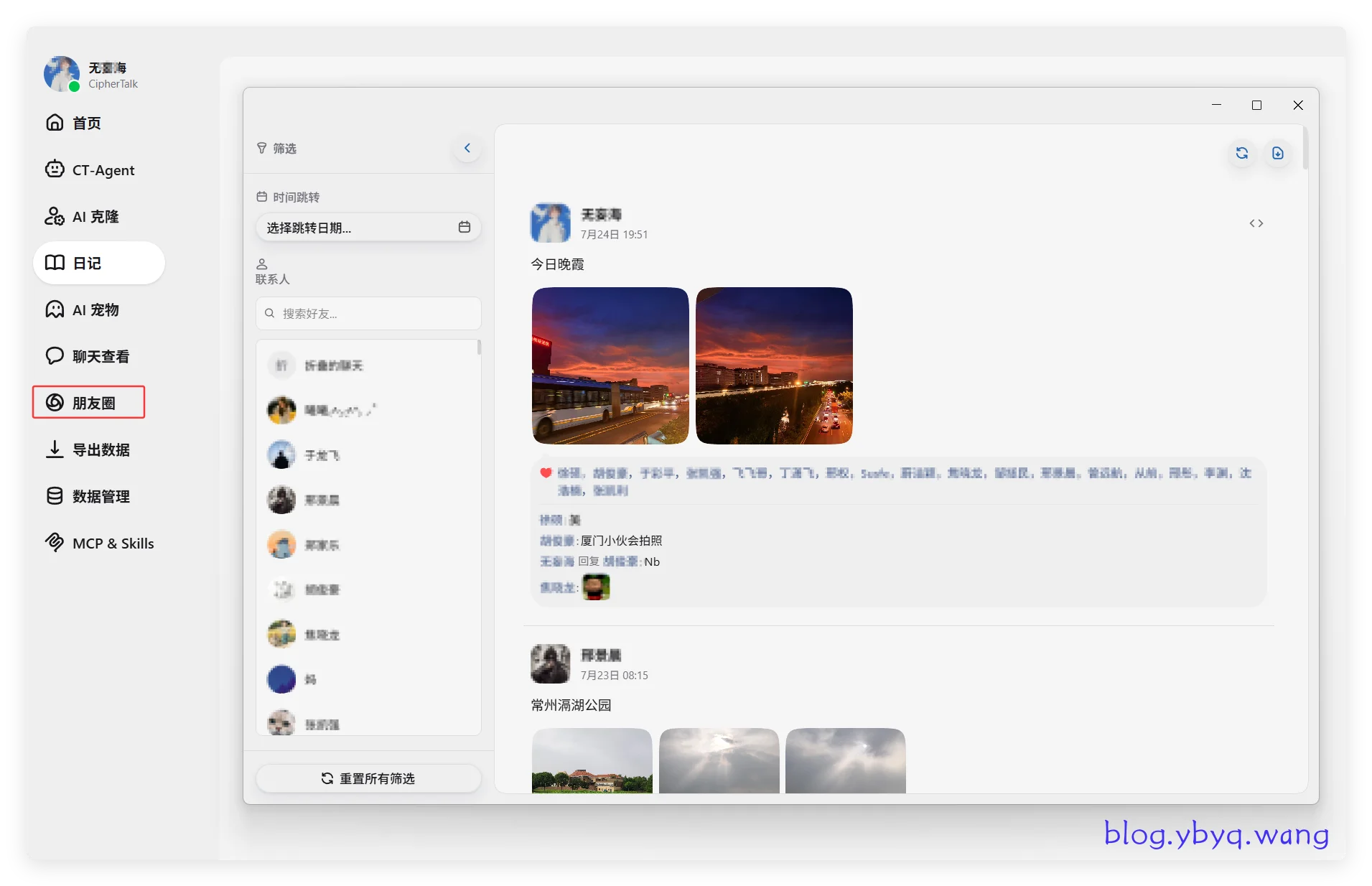Click the 厦门小伙会拍照 comment
The width and height of the screenshot is (1372, 886).
click(x=621, y=541)
